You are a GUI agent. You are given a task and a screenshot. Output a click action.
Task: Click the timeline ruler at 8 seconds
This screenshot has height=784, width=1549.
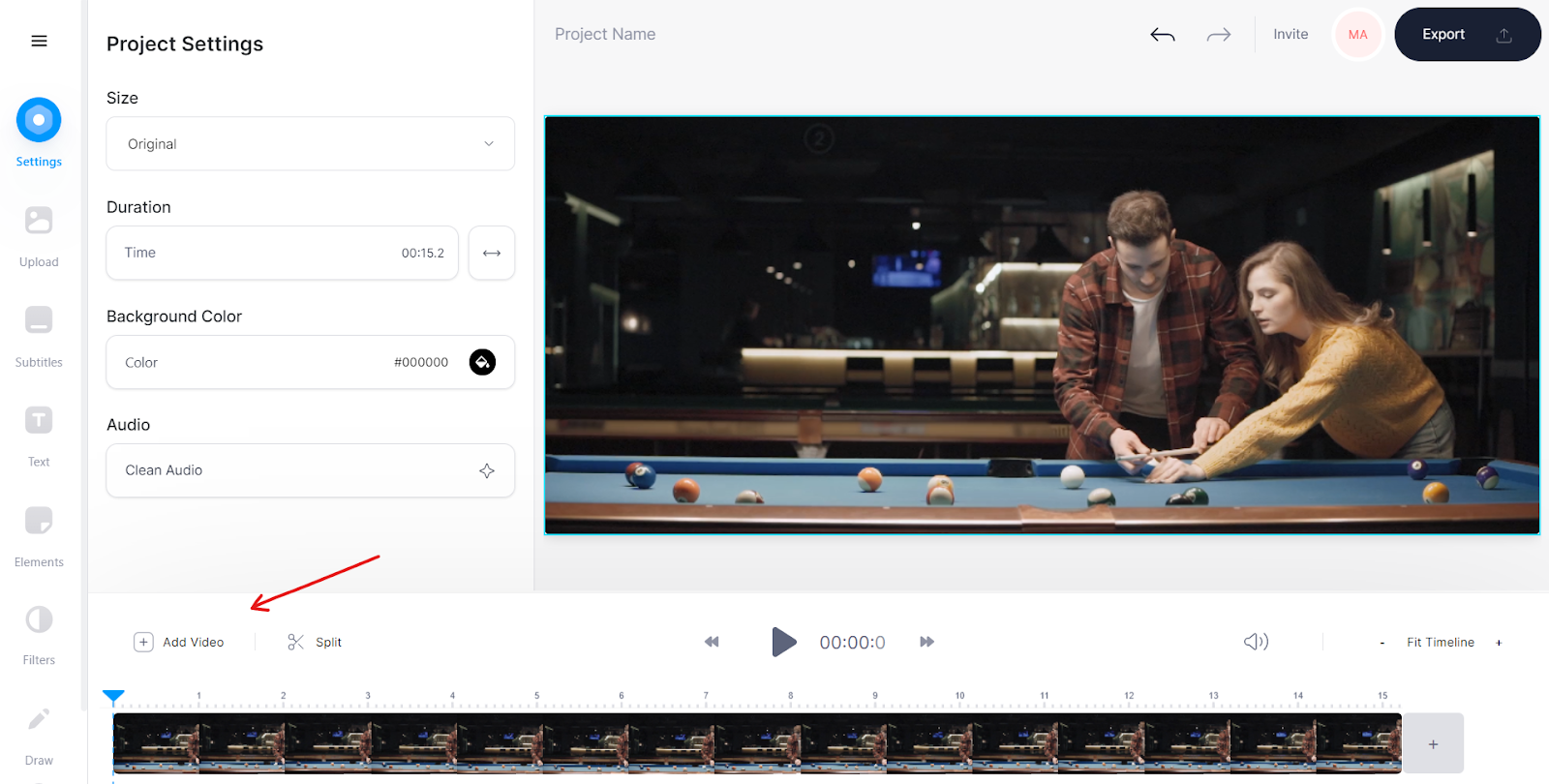coord(790,697)
